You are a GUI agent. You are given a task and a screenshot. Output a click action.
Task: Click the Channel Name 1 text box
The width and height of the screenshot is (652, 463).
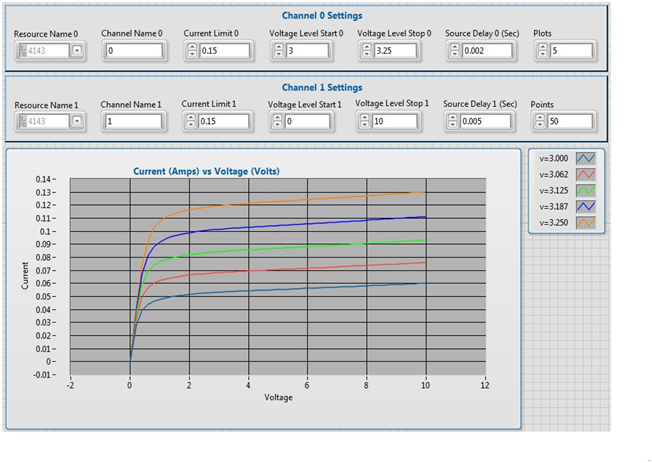[x=132, y=121]
